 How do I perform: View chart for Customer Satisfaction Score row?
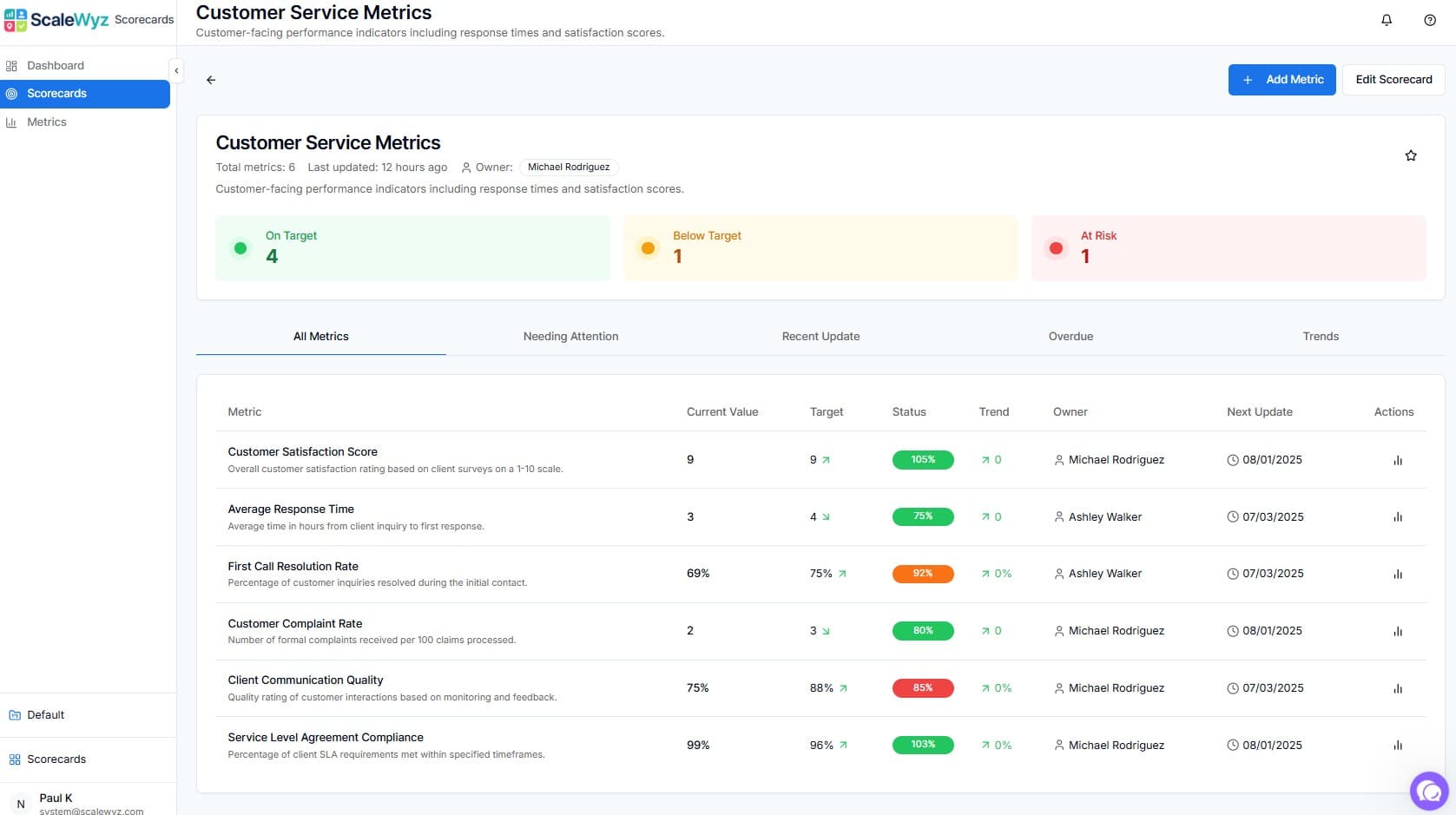pos(1398,460)
